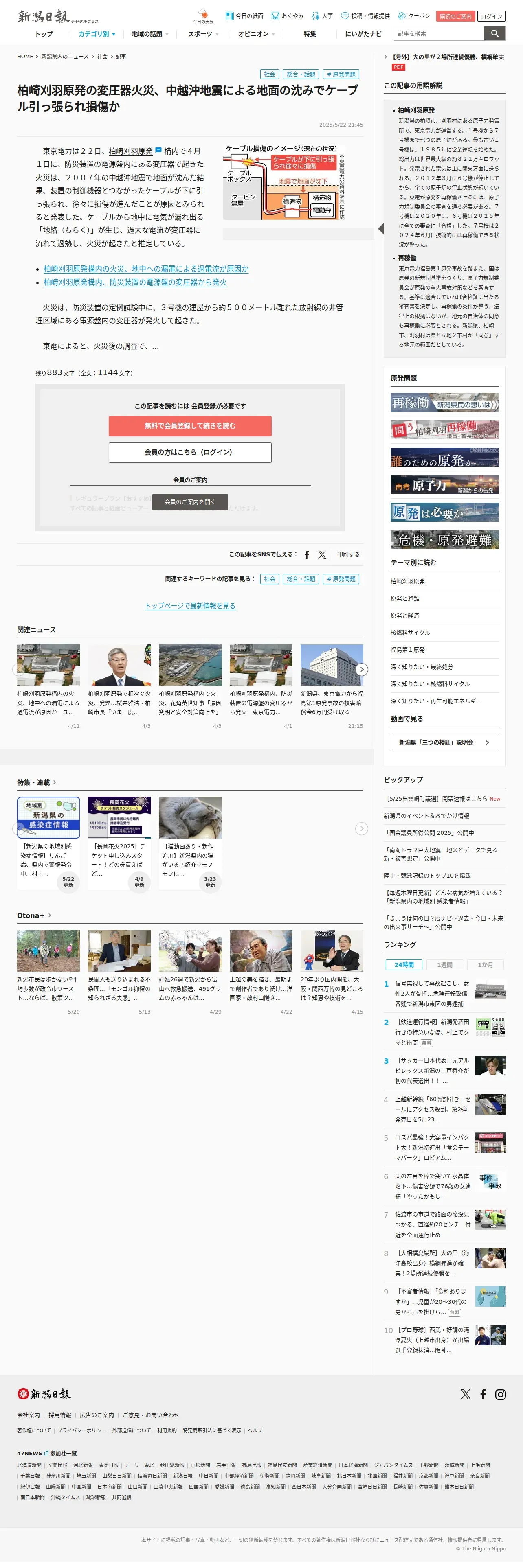Open footer X social icon
The image size is (523, 1568).
click(x=466, y=1394)
